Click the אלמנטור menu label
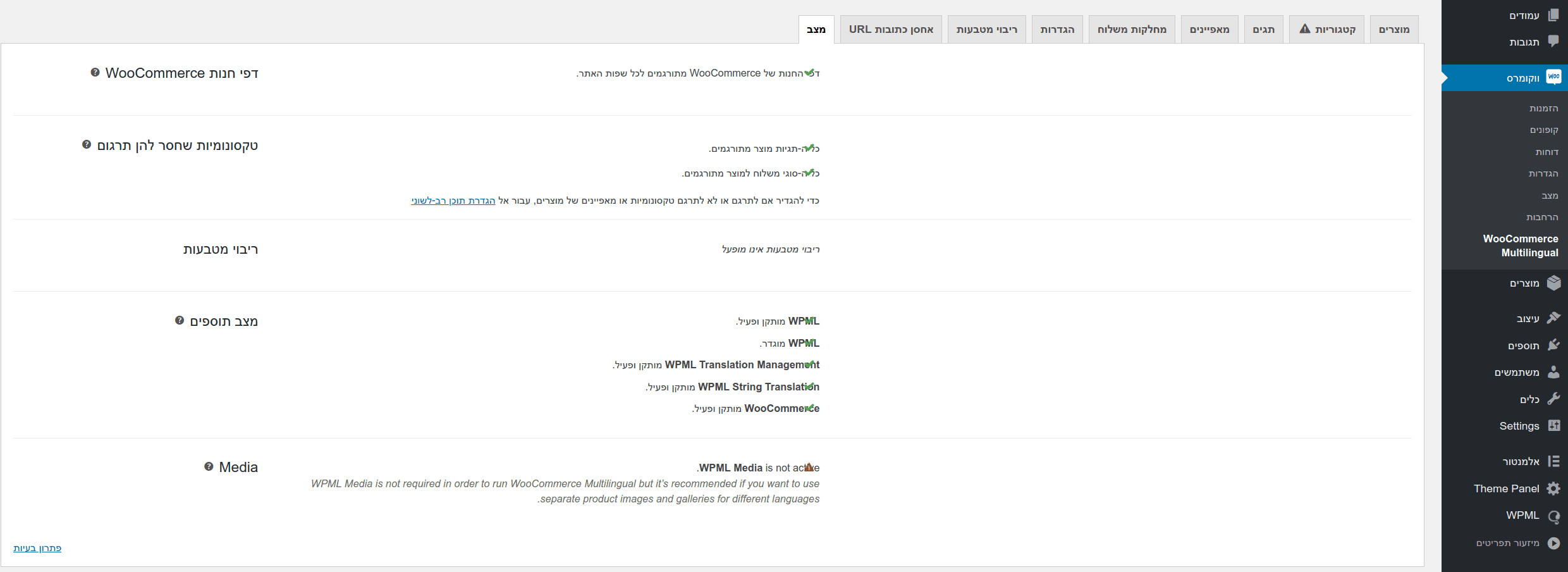The image size is (1568, 572). coord(1521,461)
